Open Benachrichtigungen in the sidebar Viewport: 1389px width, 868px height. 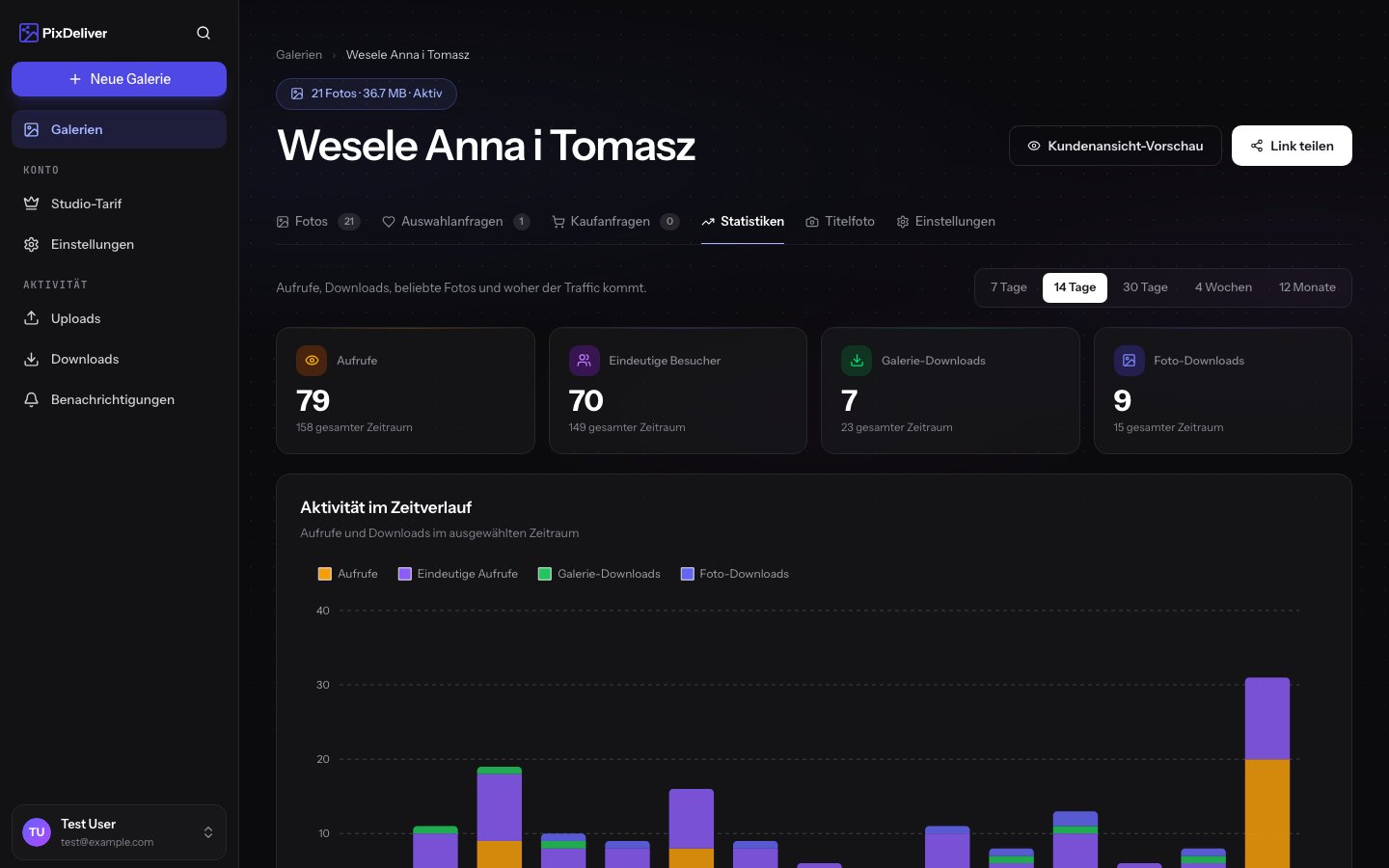coord(119,399)
